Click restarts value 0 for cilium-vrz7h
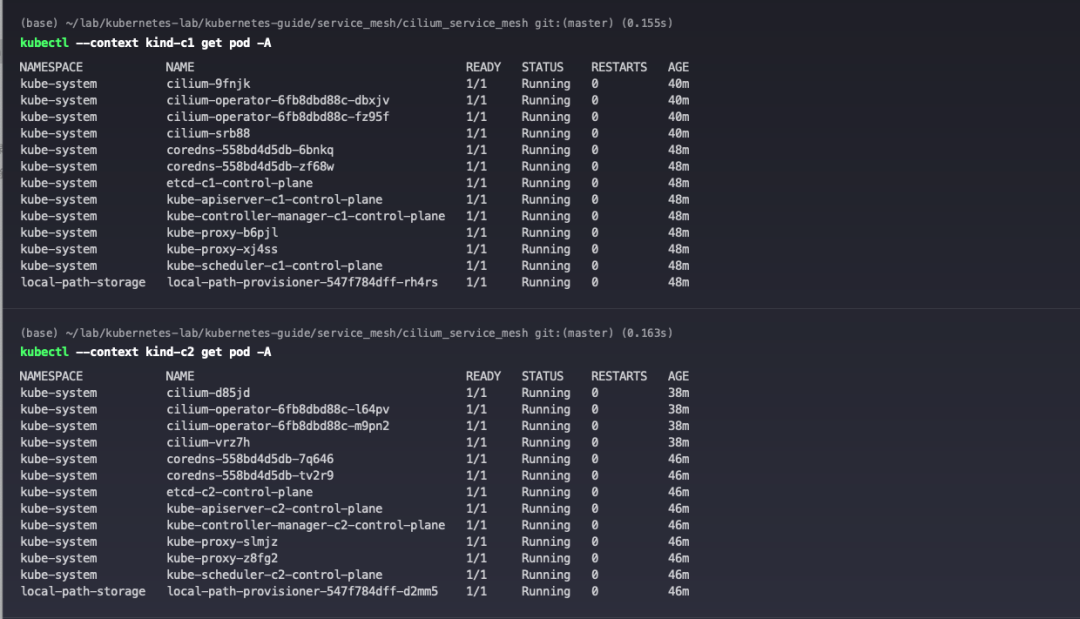 595,443
